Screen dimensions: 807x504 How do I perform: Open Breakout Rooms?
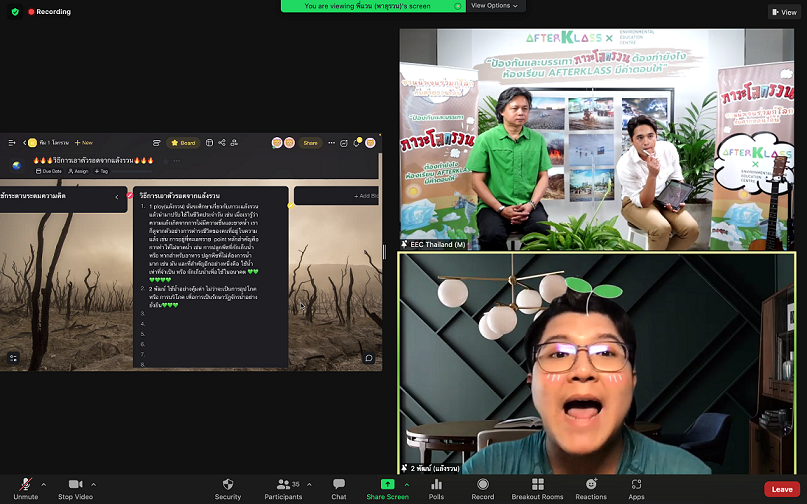537,486
